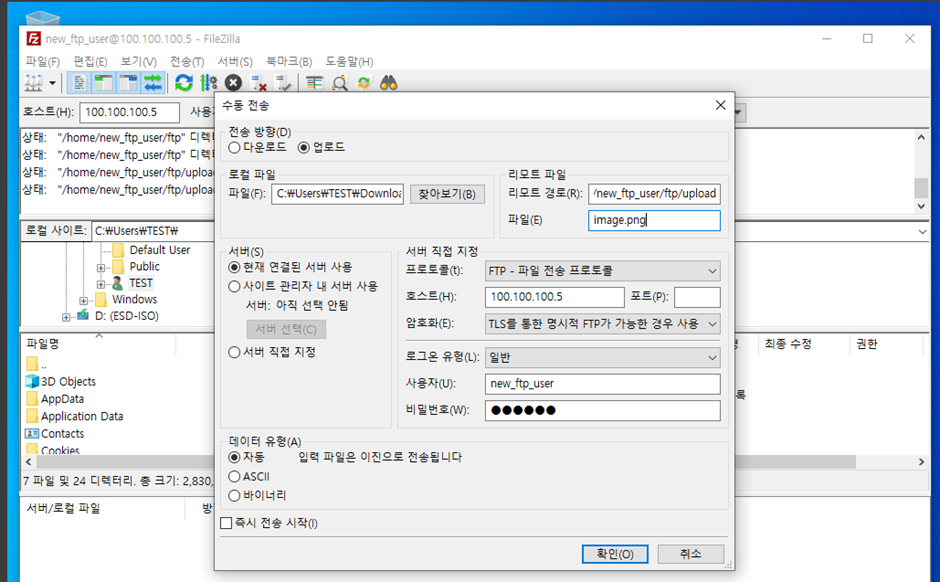
Task: Expand the TEST folder tree node
Action: tap(101, 284)
